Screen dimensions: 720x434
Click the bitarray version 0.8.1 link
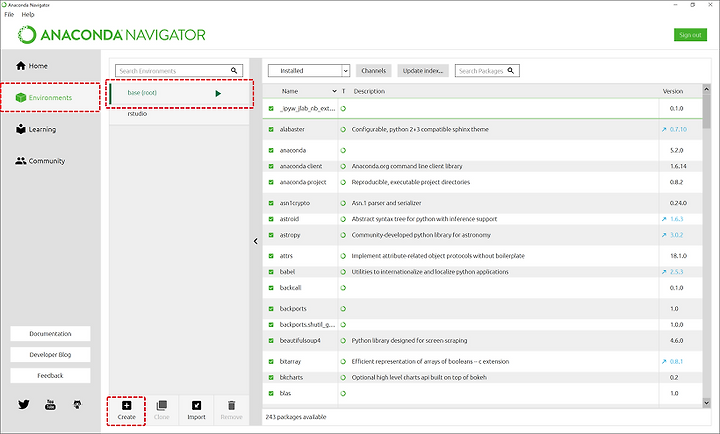click(676, 361)
